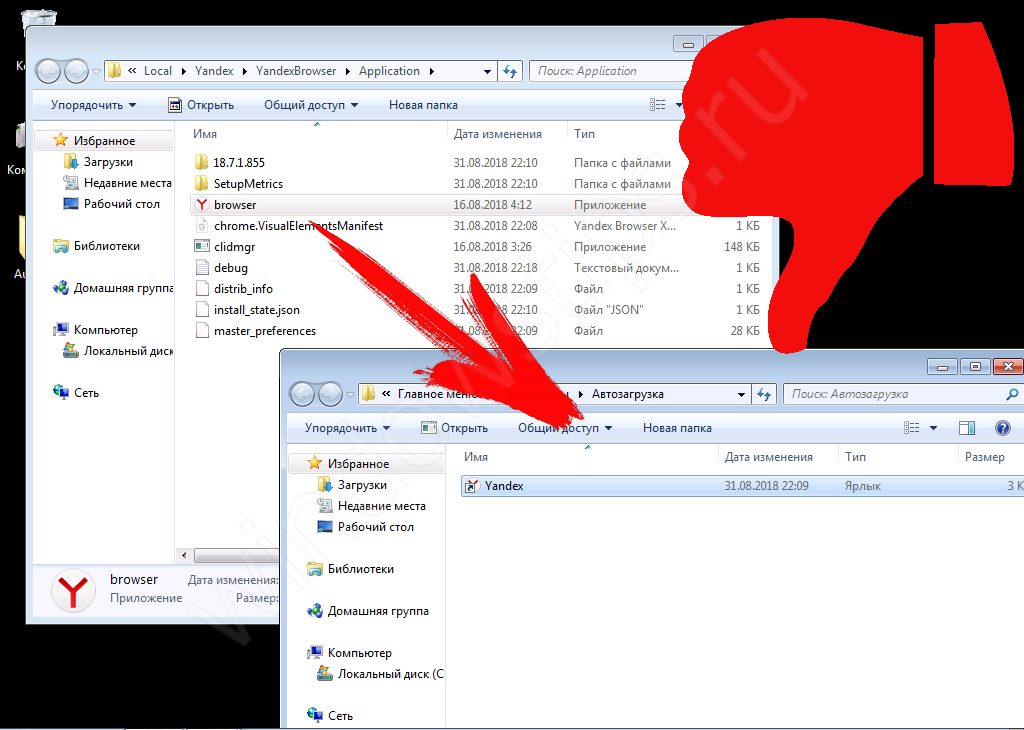1024x730 pixels.
Task: Open help in the Автозагрузка window
Action: [x=1002, y=428]
